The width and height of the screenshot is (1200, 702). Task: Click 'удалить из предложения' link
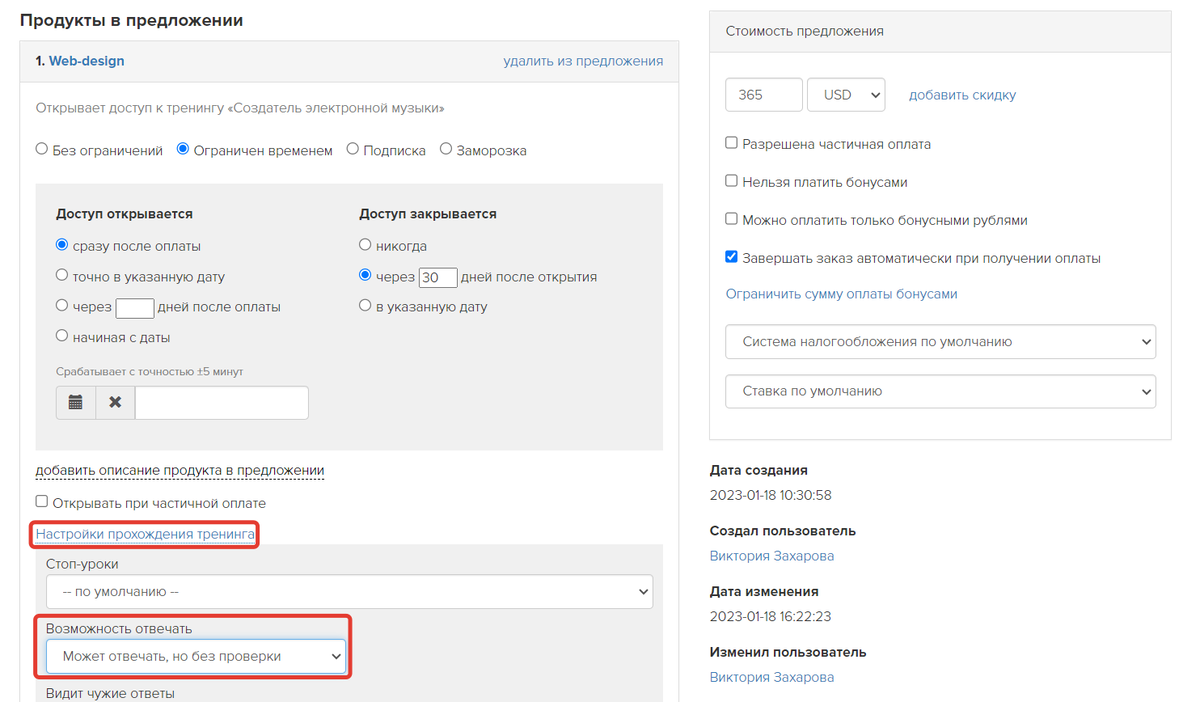(583, 61)
